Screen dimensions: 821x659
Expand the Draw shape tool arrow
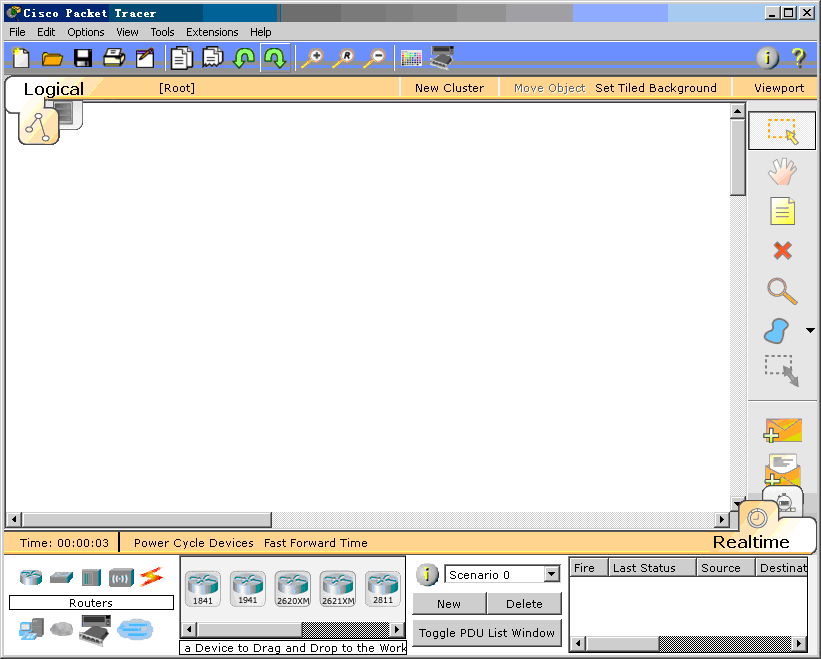[x=809, y=331]
